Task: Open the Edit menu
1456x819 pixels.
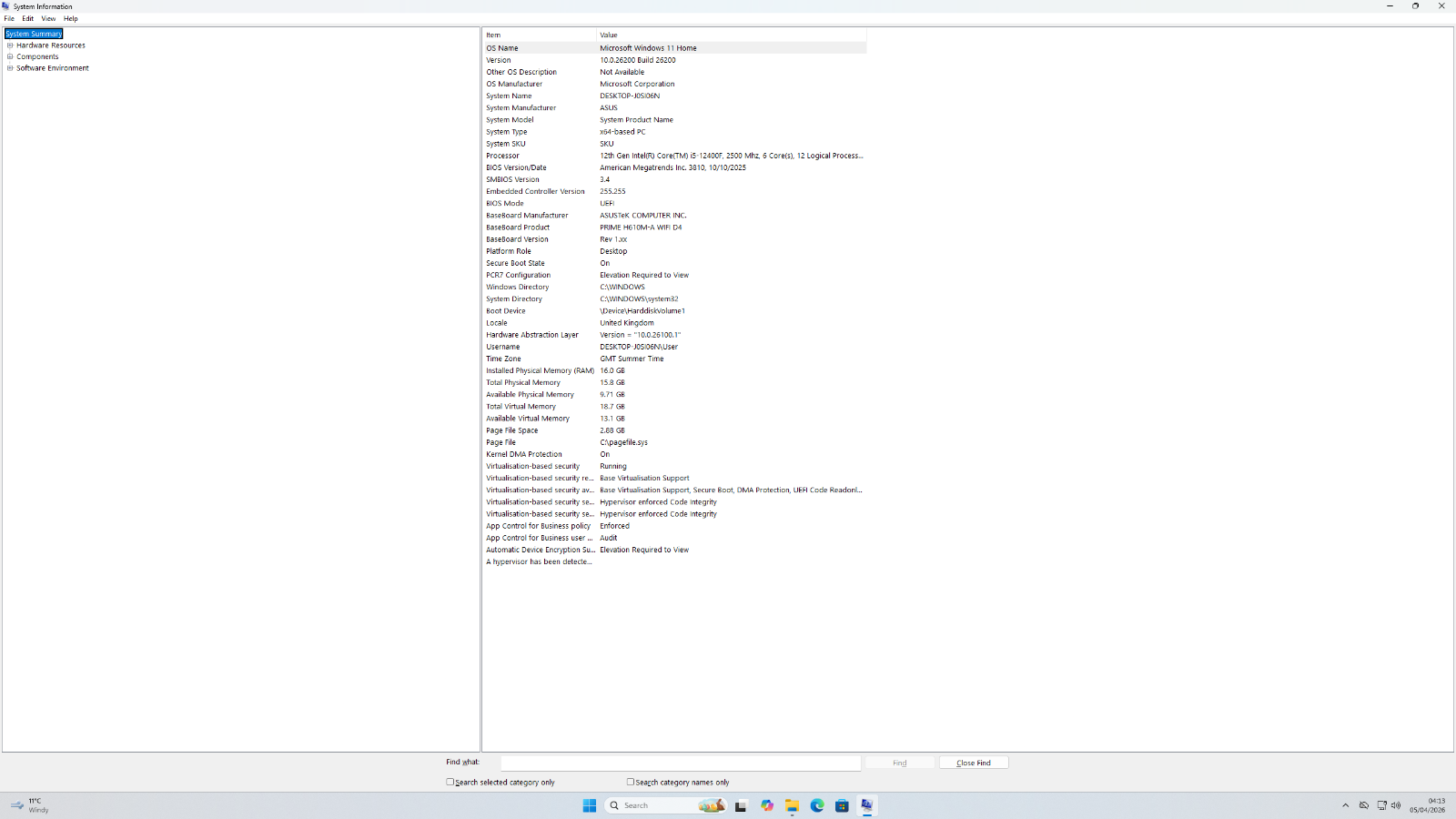Action: tap(28, 18)
